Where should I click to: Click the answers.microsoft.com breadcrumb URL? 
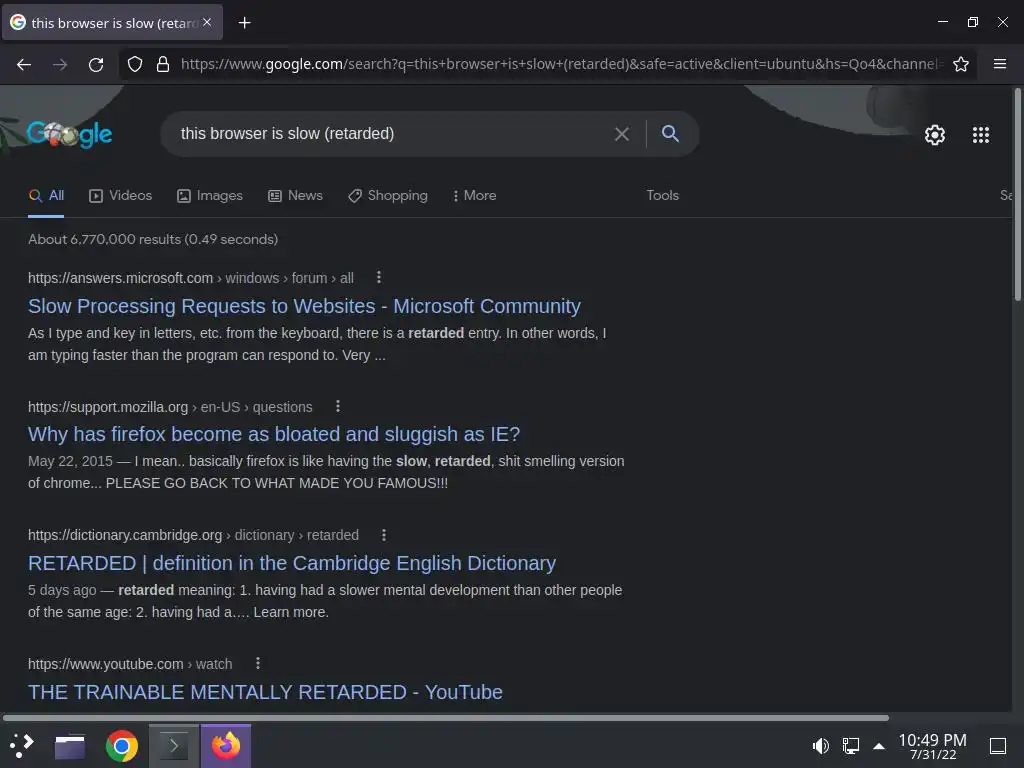click(x=191, y=278)
